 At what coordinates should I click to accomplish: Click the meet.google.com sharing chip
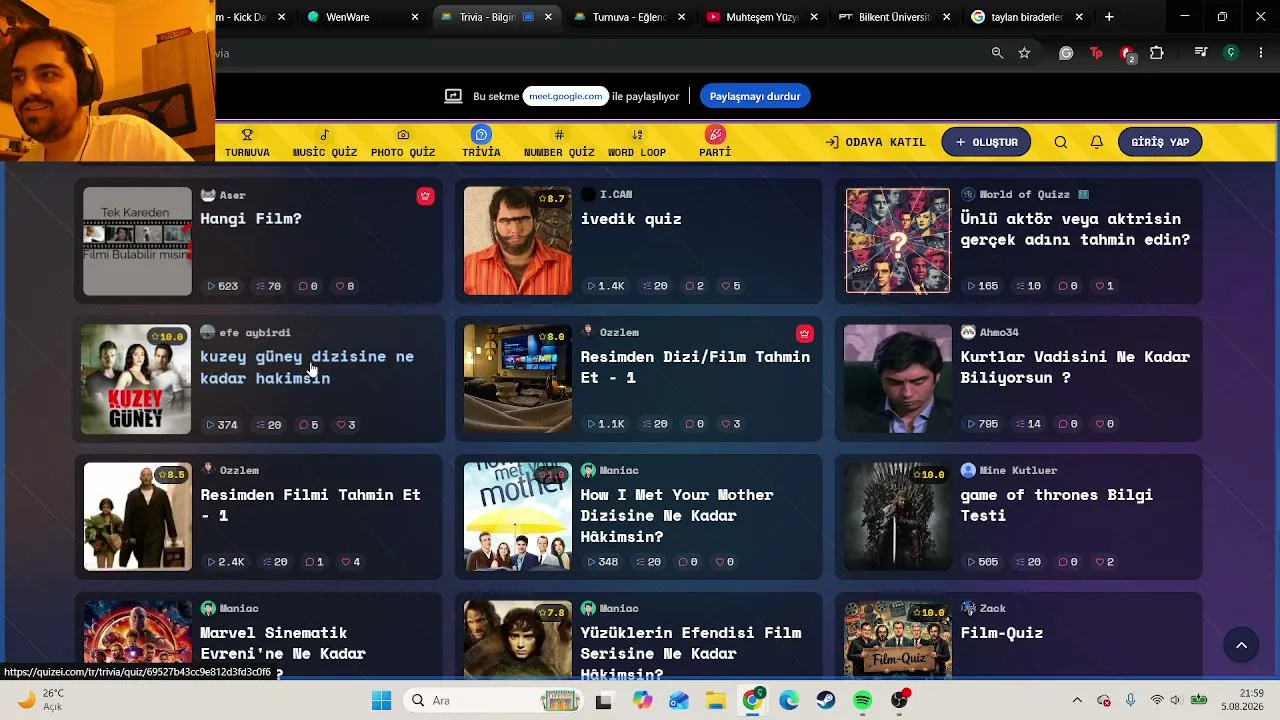click(x=566, y=96)
